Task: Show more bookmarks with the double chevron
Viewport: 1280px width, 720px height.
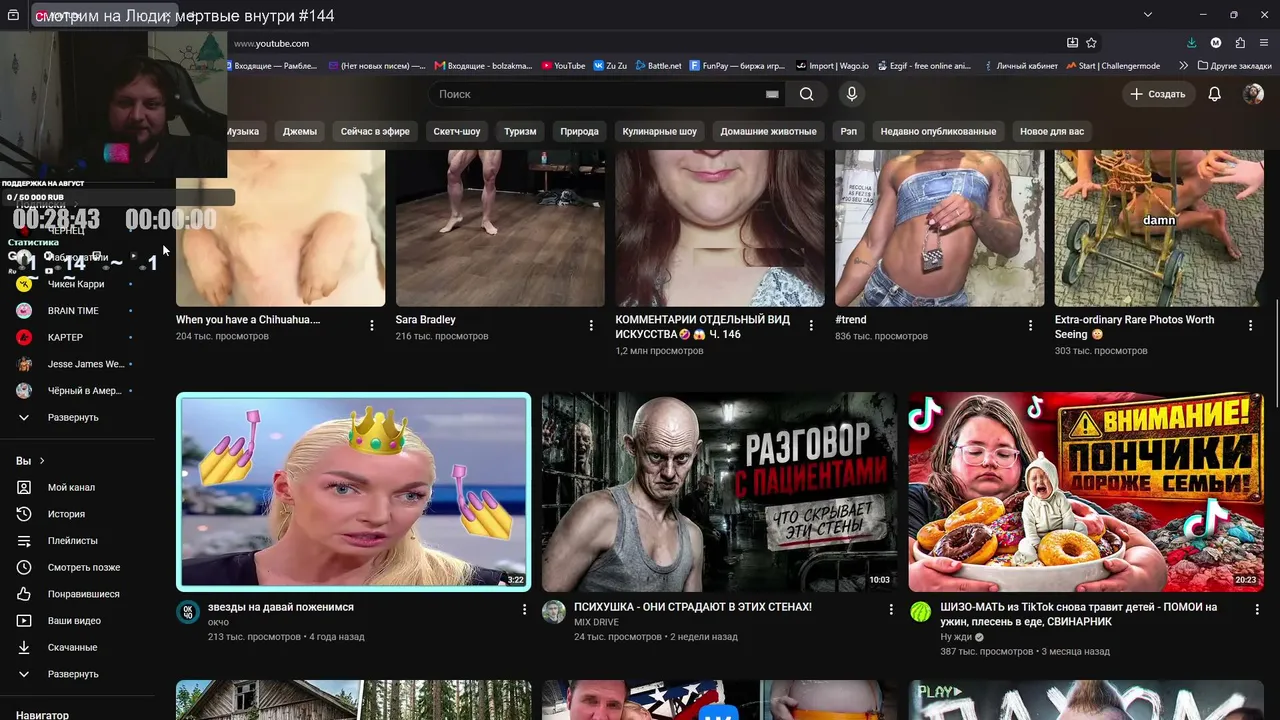Action: click(x=1184, y=66)
